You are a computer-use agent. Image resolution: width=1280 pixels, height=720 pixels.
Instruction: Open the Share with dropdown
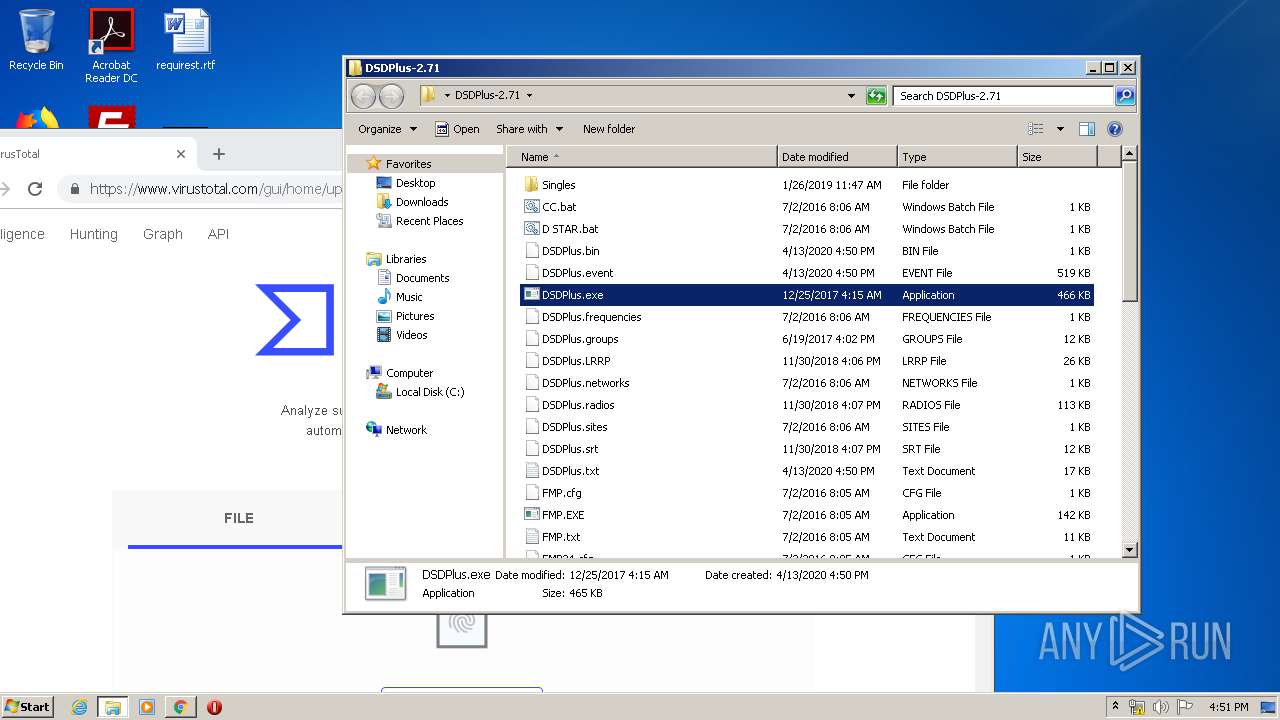pos(530,129)
